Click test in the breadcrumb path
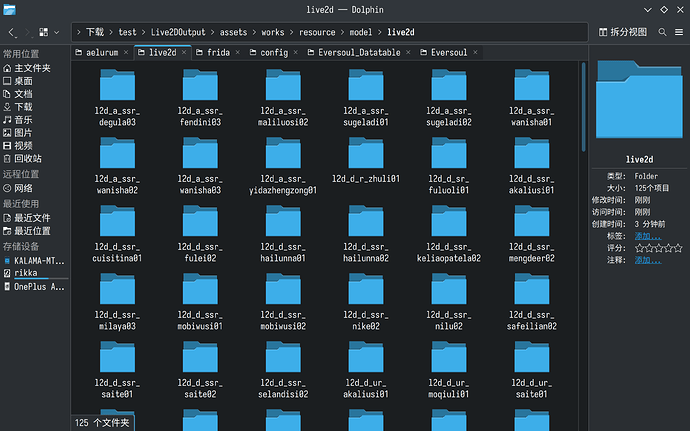The image size is (690, 431). [127, 32]
